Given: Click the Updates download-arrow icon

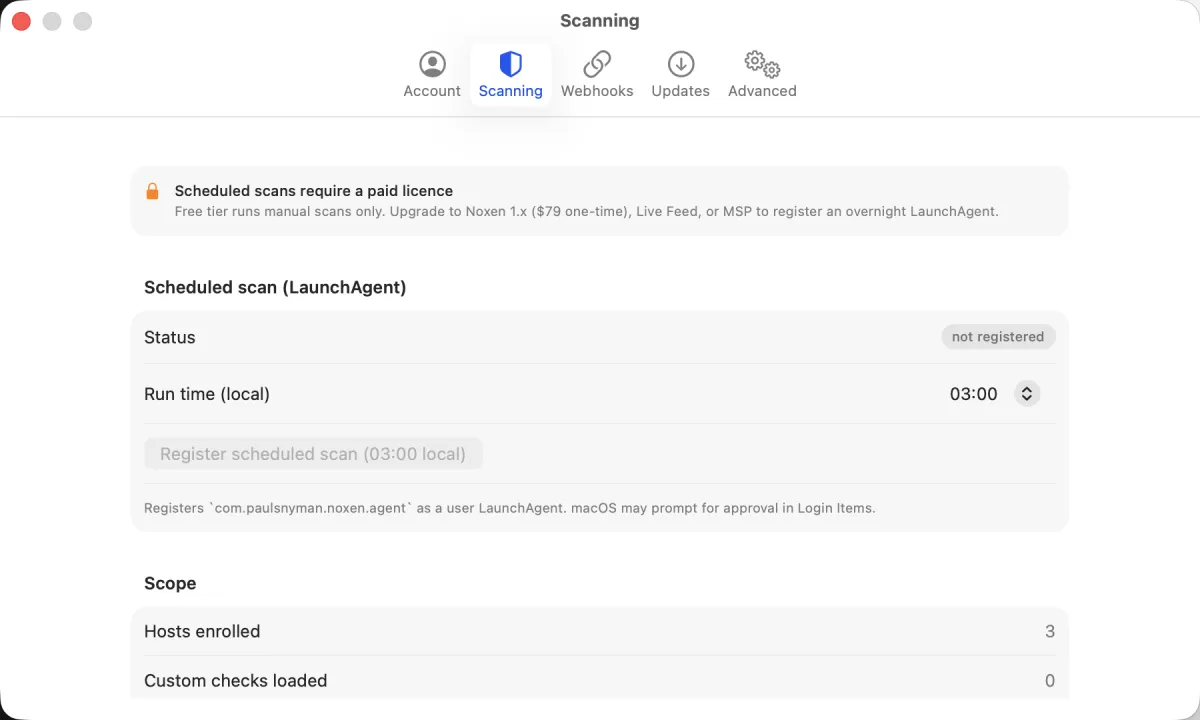Looking at the screenshot, I should 680,63.
